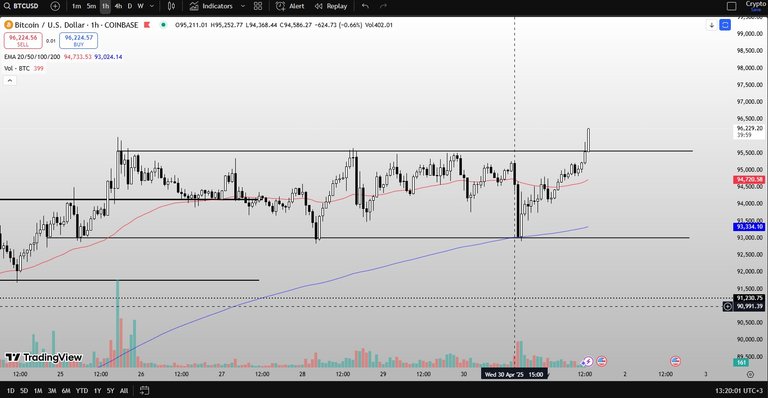Open the Indicators dialog

(211, 6)
